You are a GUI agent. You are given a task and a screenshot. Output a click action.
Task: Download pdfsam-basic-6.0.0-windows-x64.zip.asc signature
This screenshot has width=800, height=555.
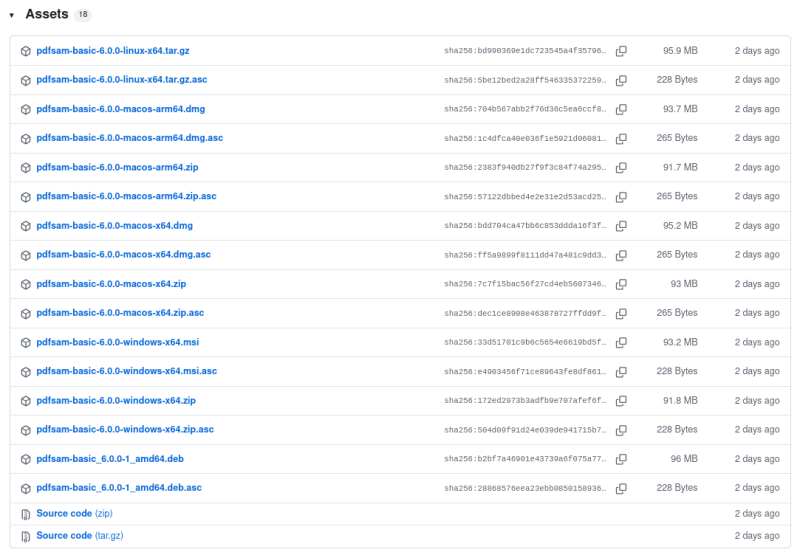click(x=125, y=429)
